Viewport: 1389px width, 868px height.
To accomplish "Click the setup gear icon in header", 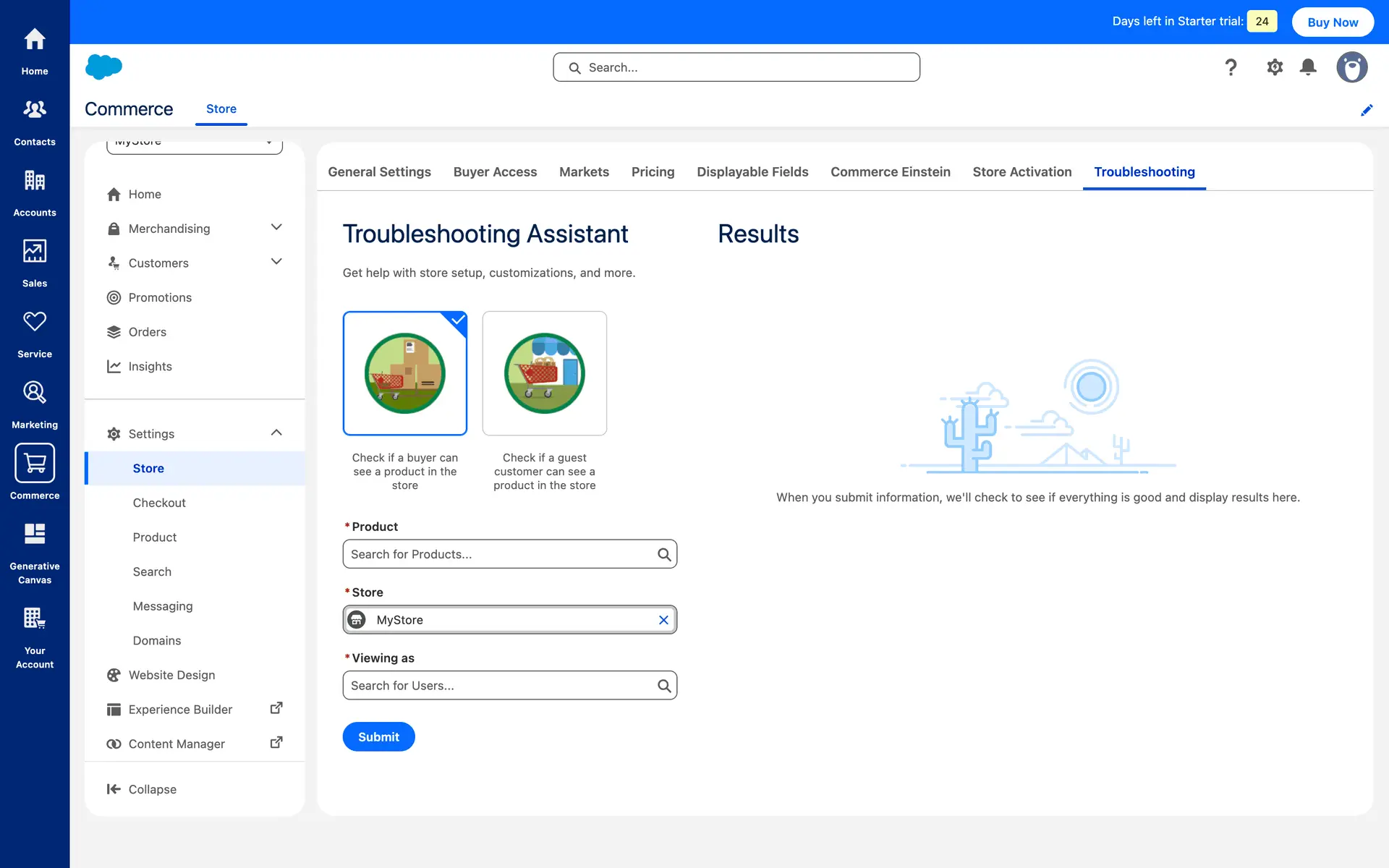I will [x=1275, y=67].
